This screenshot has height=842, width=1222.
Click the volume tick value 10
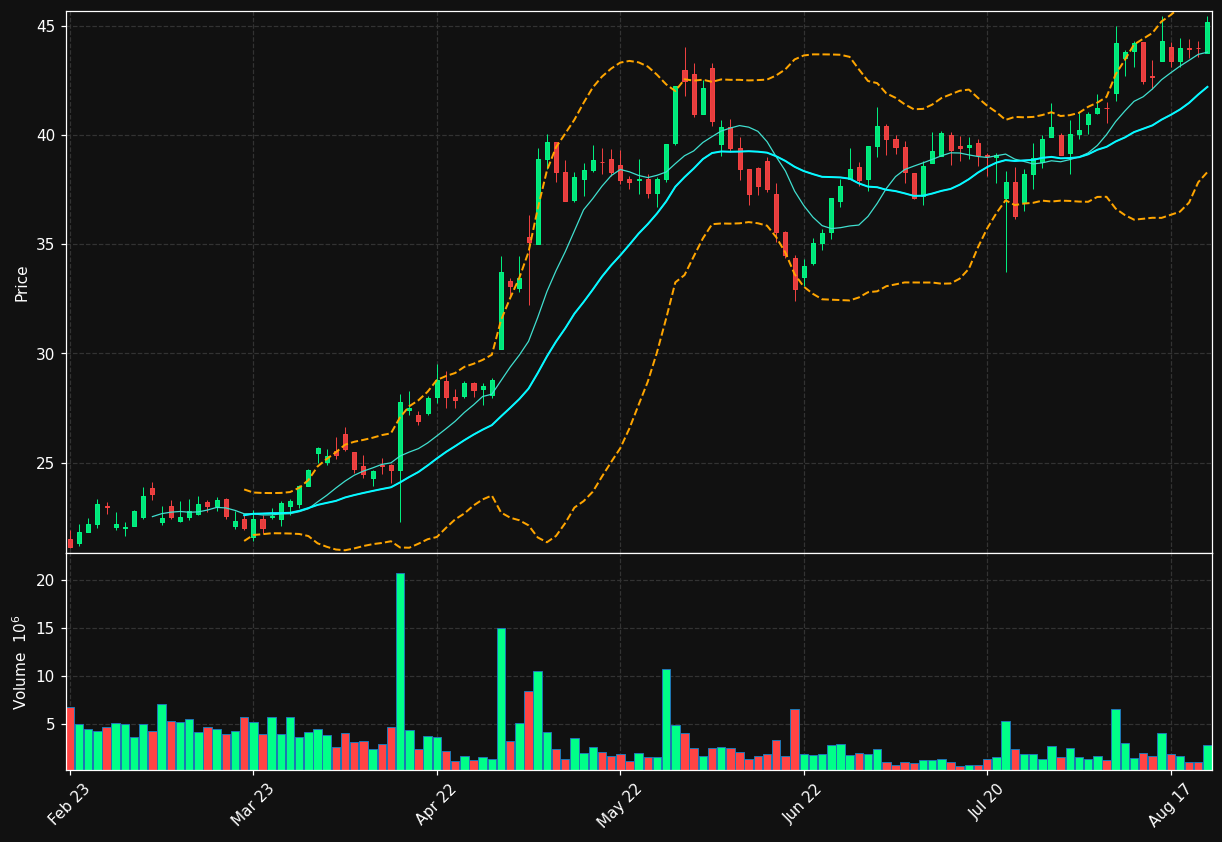[48, 677]
